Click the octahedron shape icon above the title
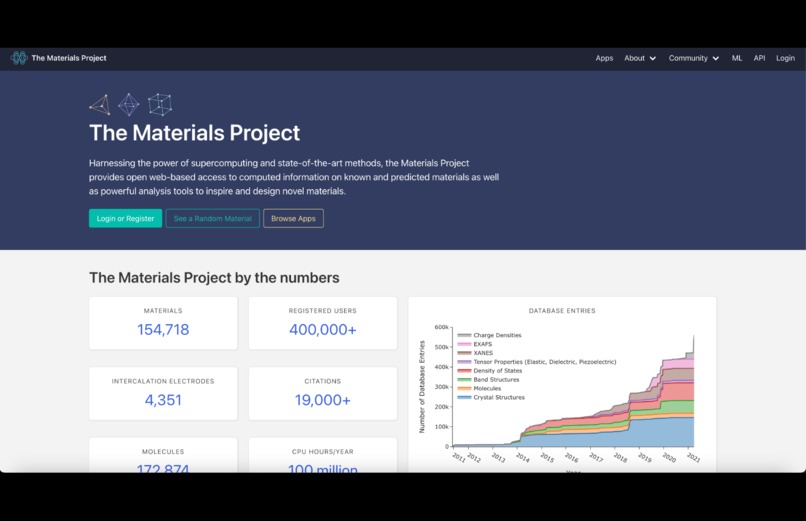Screen dimensions: 806x521 [x=129, y=104]
